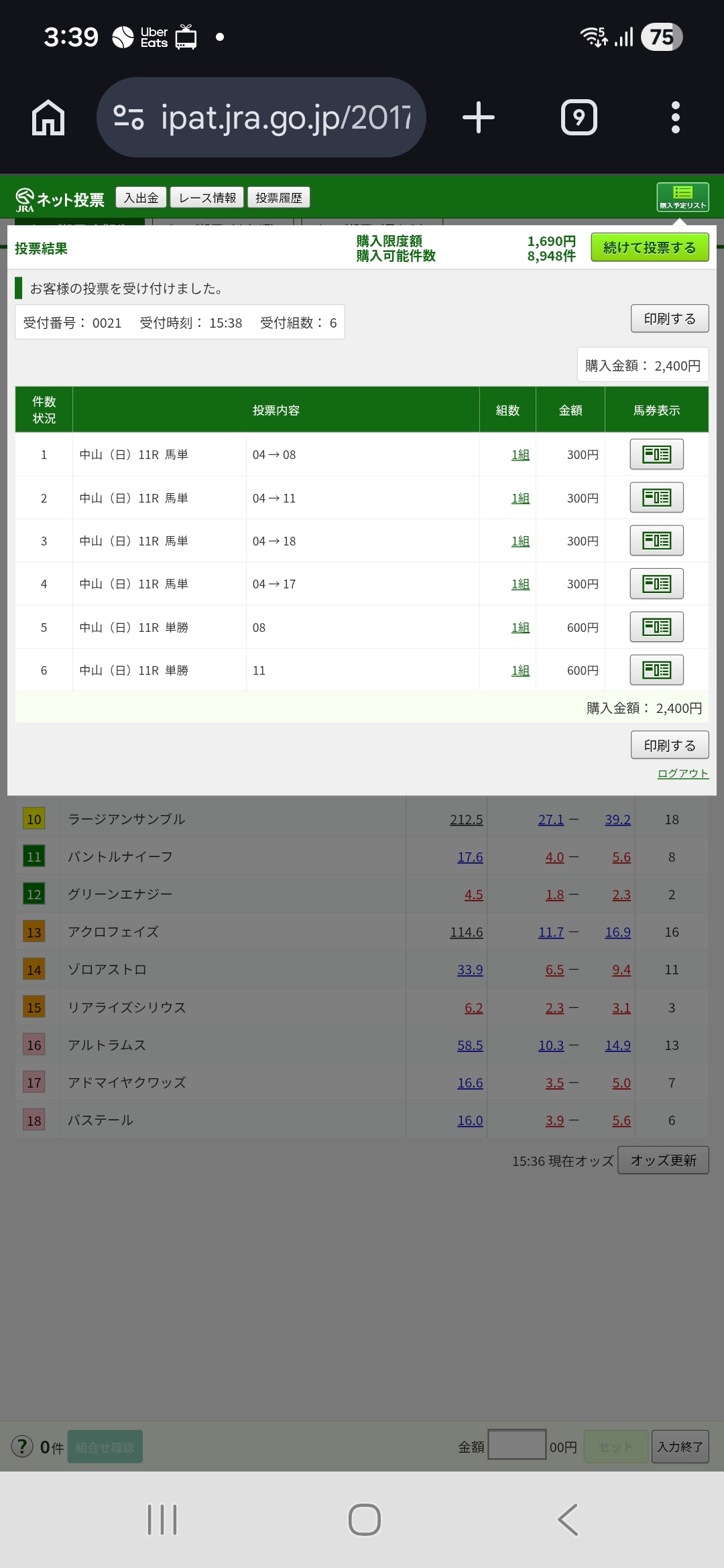
Task: Tap the 金額 input field
Action: click(517, 1445)
